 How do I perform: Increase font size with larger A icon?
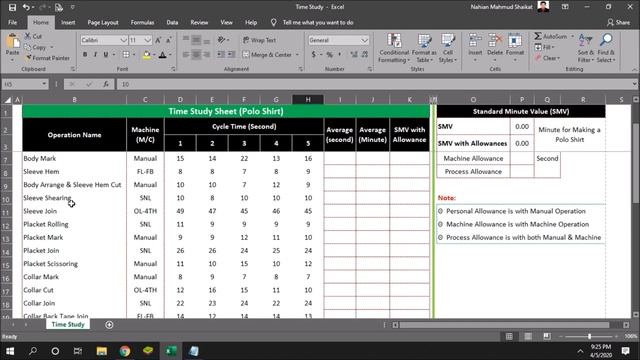[158, 40]
